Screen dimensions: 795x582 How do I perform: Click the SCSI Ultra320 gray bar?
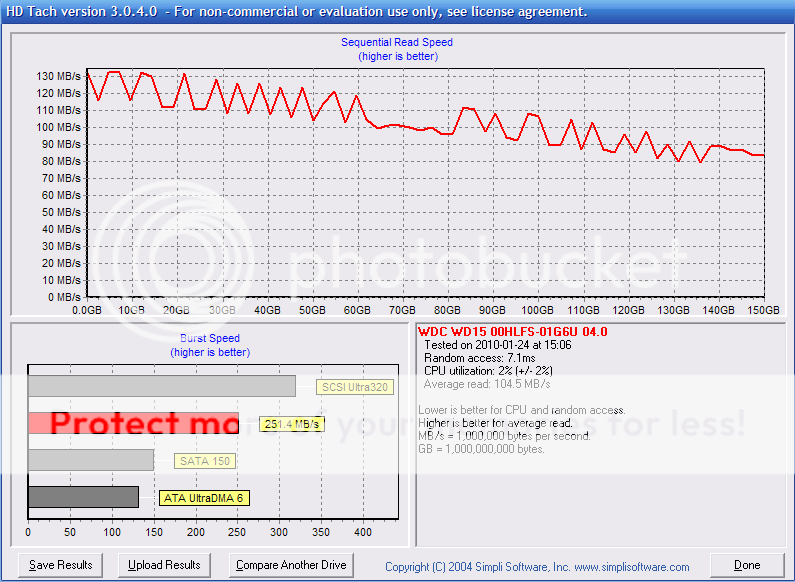162,386
